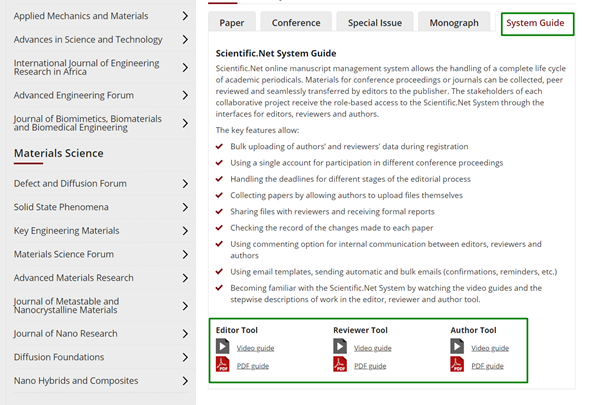The width and height of the screenshot is (602, 405).
Task: Click the 'Bulk uploading of authors' feature line
Action: pos(349,146)
